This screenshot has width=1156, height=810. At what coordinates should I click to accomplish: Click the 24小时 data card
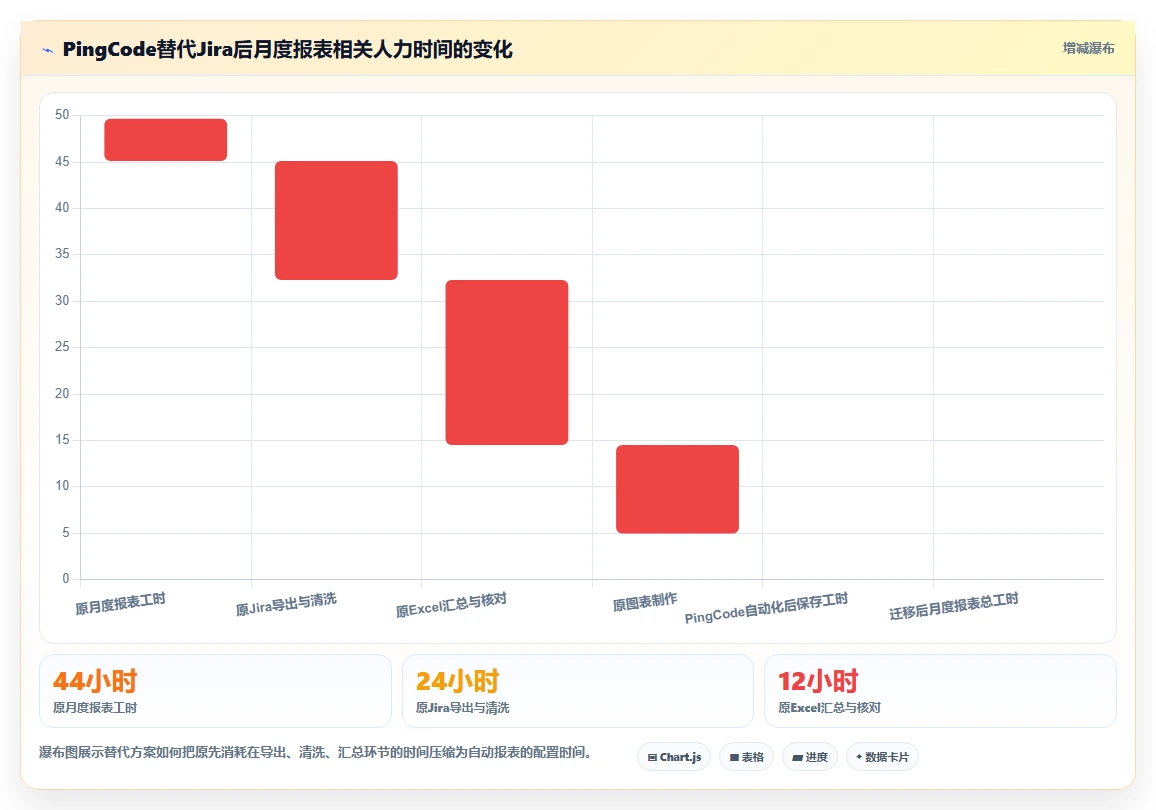[578, 691]
